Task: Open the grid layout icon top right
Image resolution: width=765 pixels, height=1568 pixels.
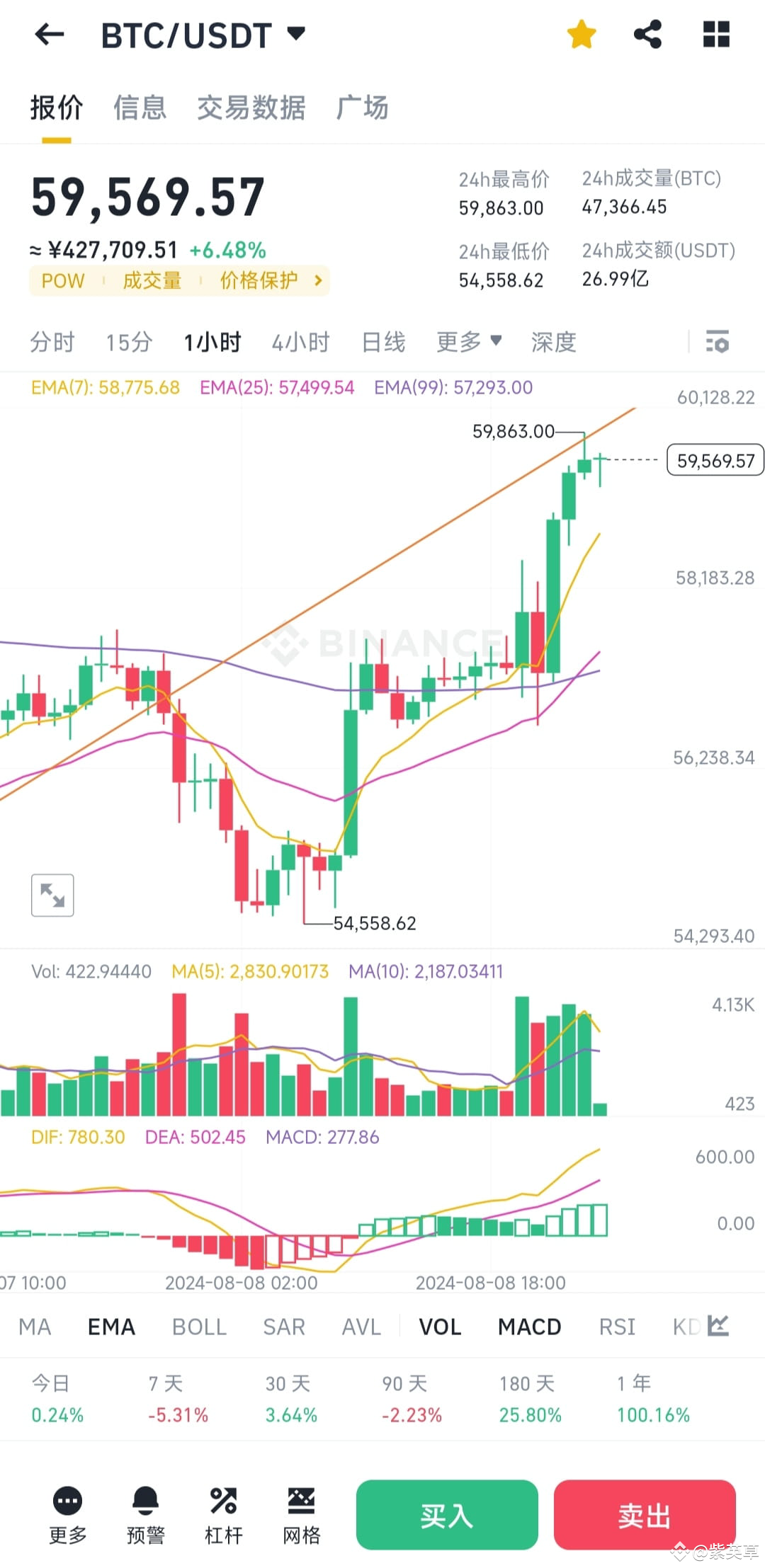Action: (716, 33)
